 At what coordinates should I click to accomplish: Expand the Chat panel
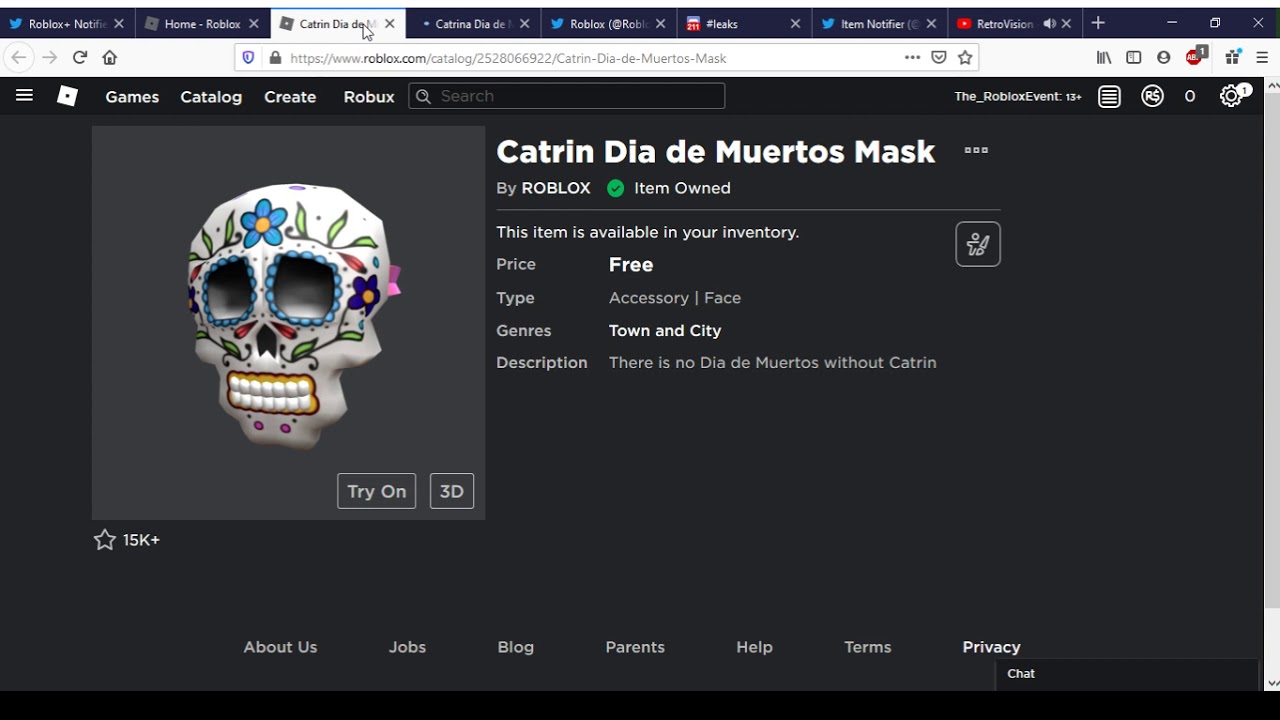(x=1127, y=674)
